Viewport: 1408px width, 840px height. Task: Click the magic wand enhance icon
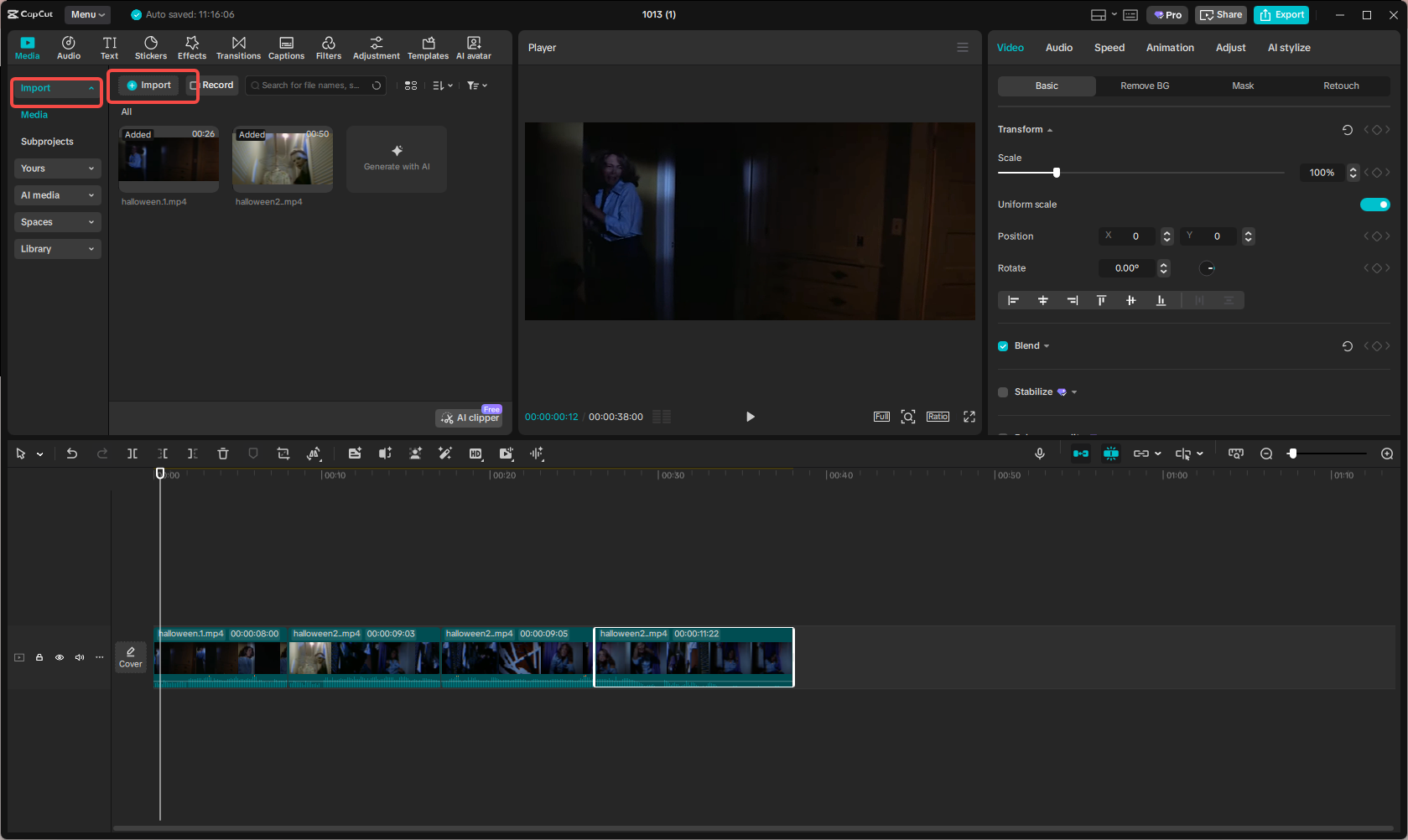[445, 454]
